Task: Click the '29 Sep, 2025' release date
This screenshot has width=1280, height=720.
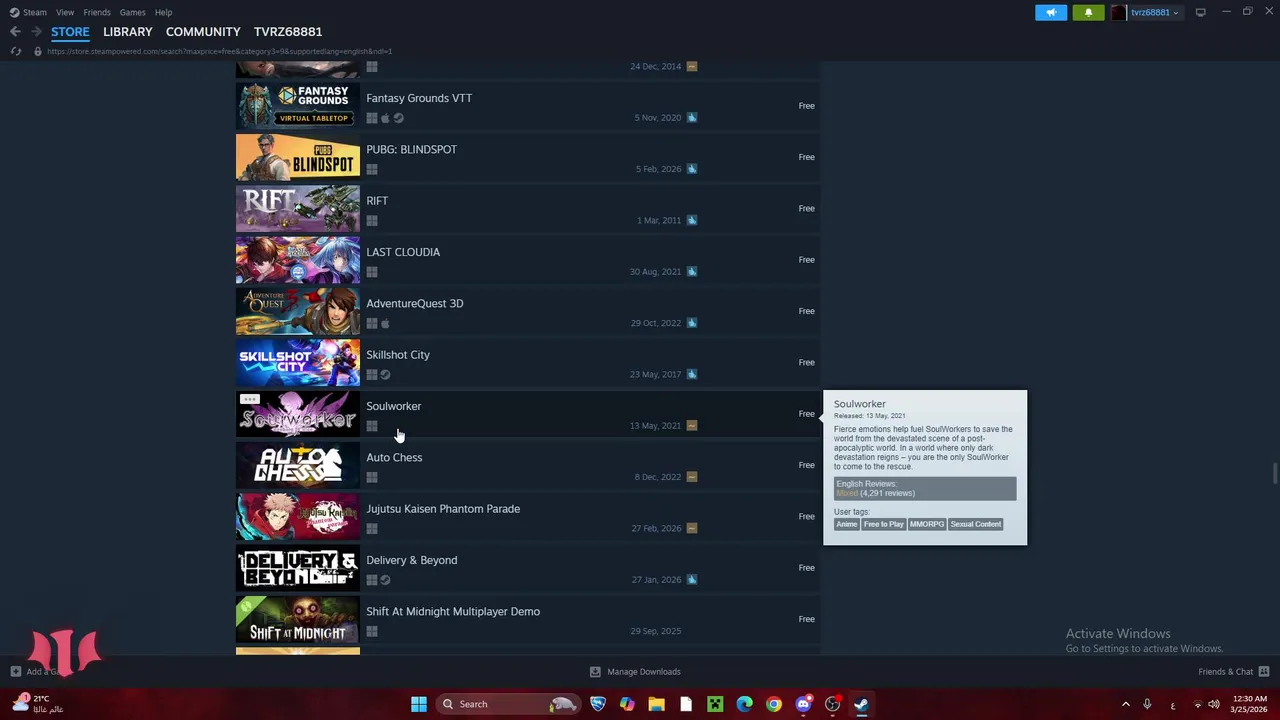Action: [x=656, y=631]
